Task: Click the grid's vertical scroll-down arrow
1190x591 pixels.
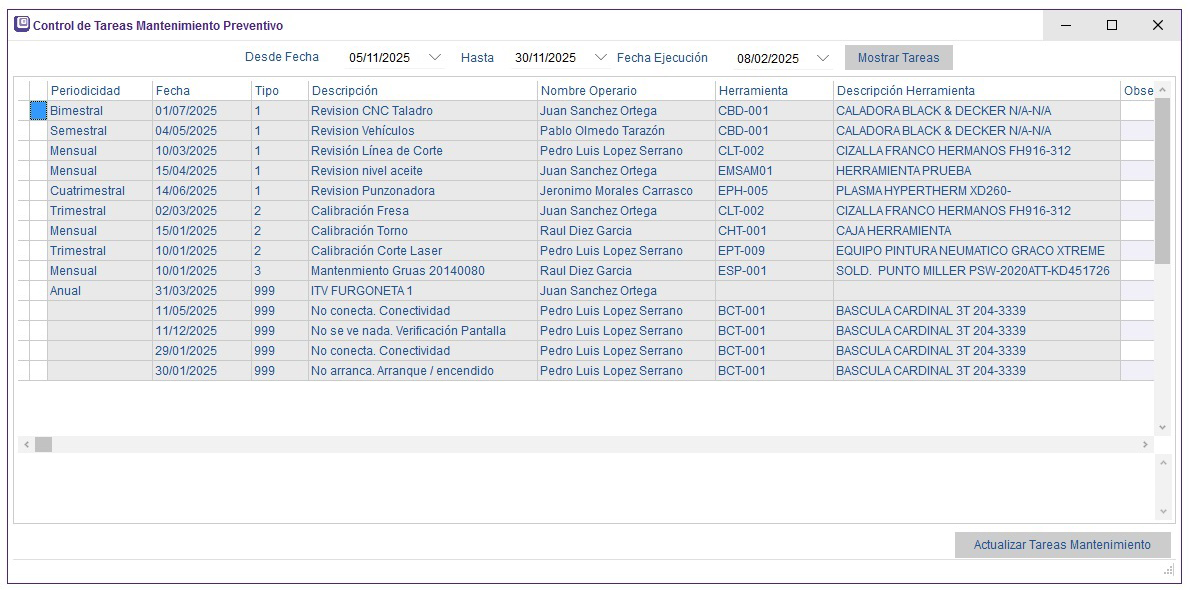Action: coord(1162,427)
